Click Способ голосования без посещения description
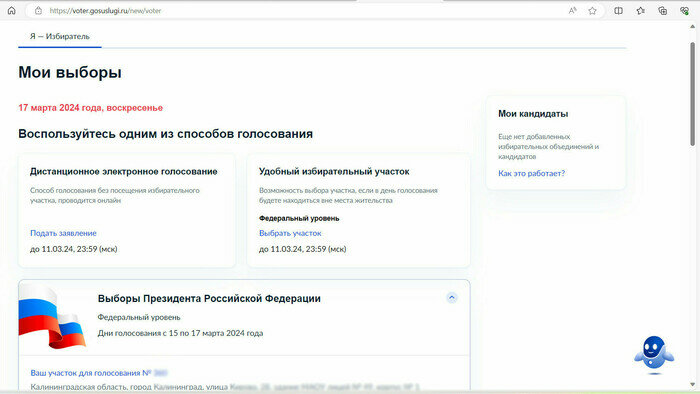Screen dimensions: 700x394 [115, 195]
